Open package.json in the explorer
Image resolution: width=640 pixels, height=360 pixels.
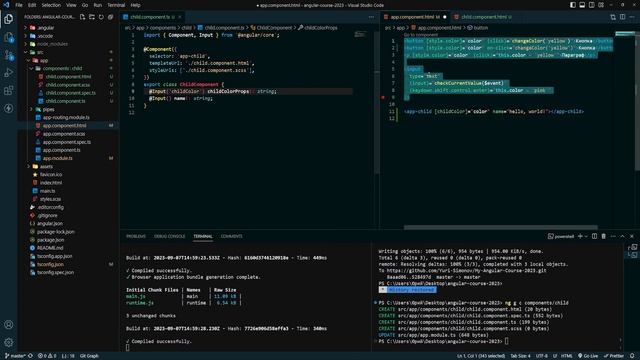click(51, 240)
